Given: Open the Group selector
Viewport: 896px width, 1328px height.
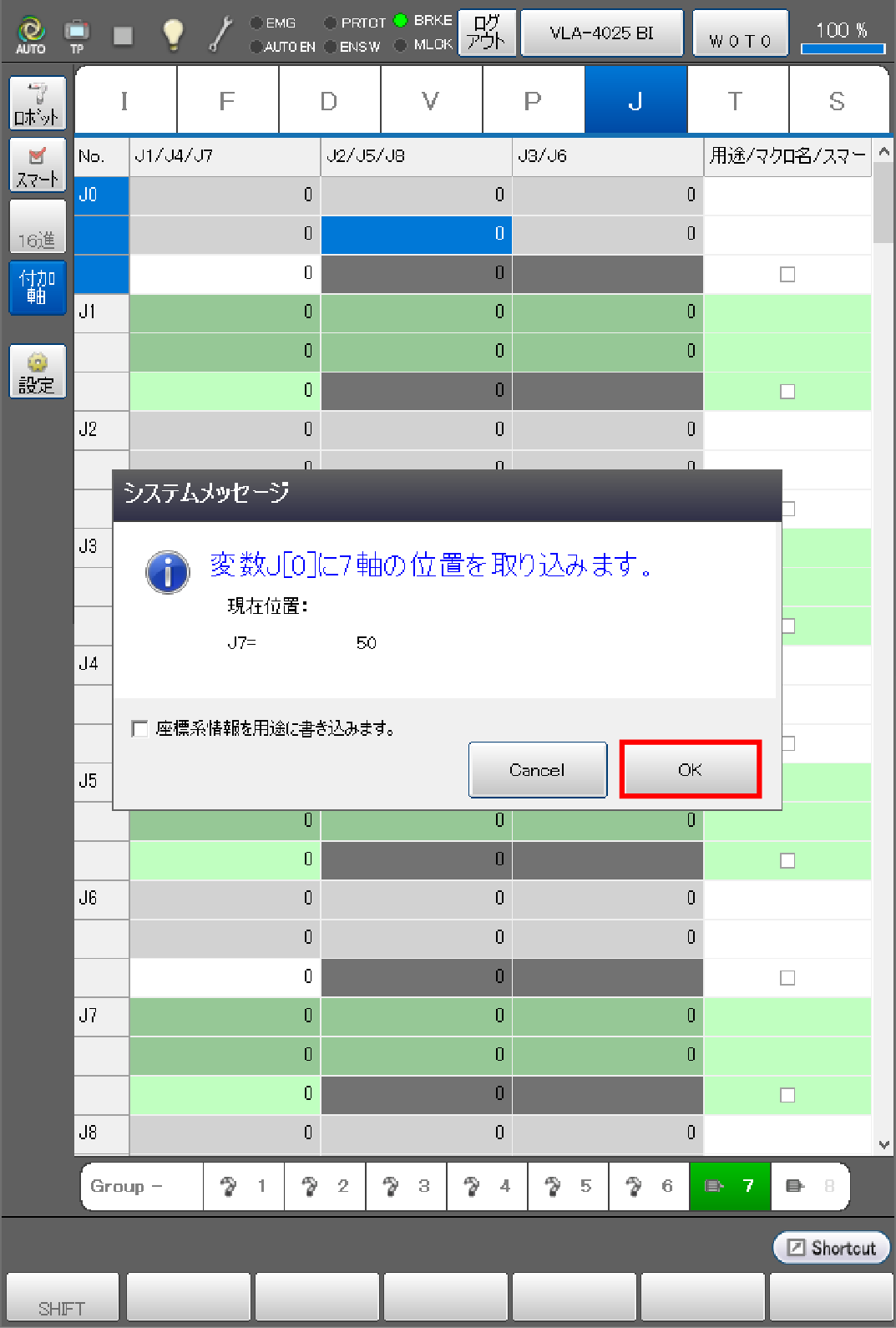Looking at the screenshot, I should click(142, 1186).
